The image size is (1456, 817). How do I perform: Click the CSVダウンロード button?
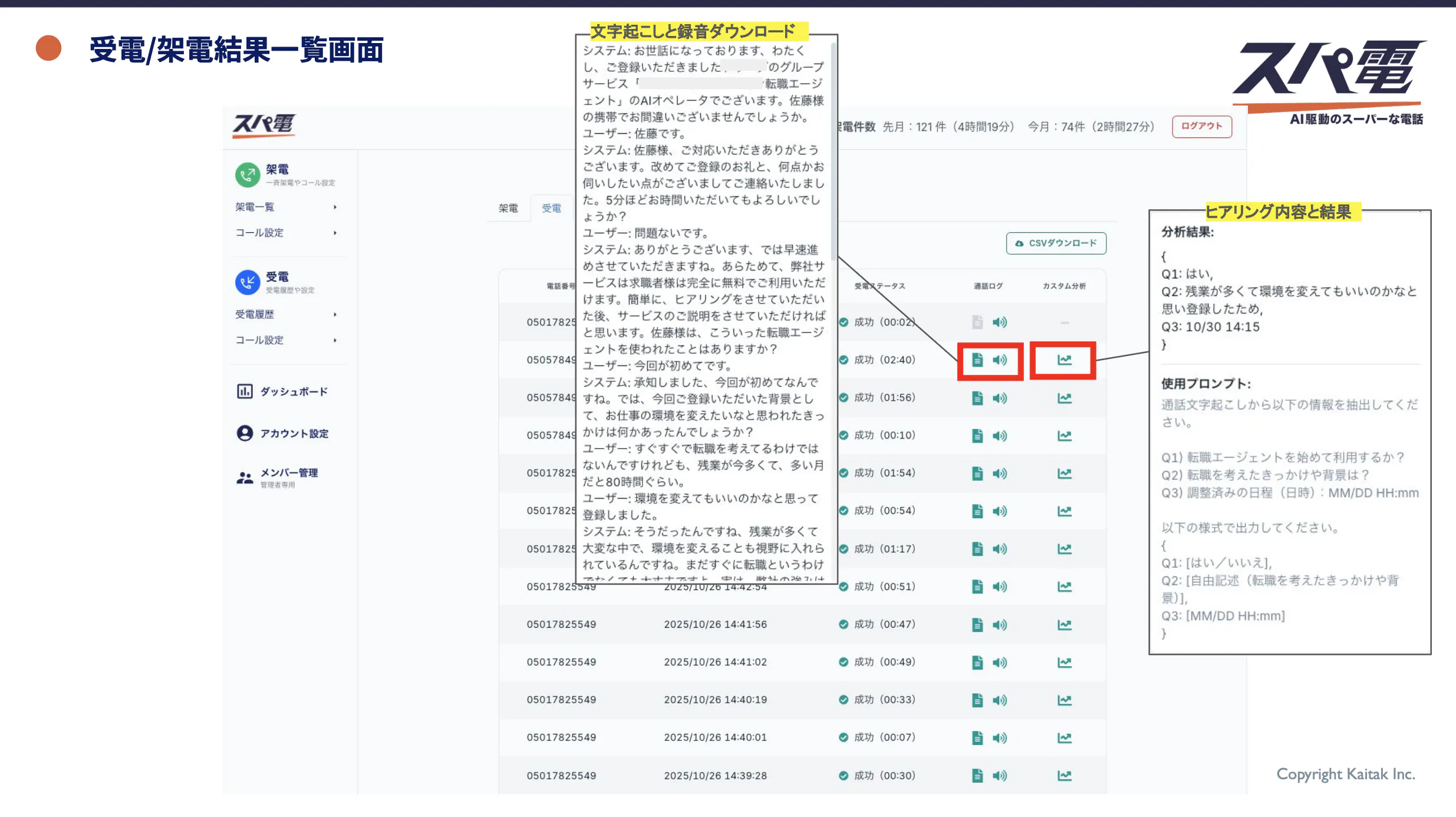1055,243
